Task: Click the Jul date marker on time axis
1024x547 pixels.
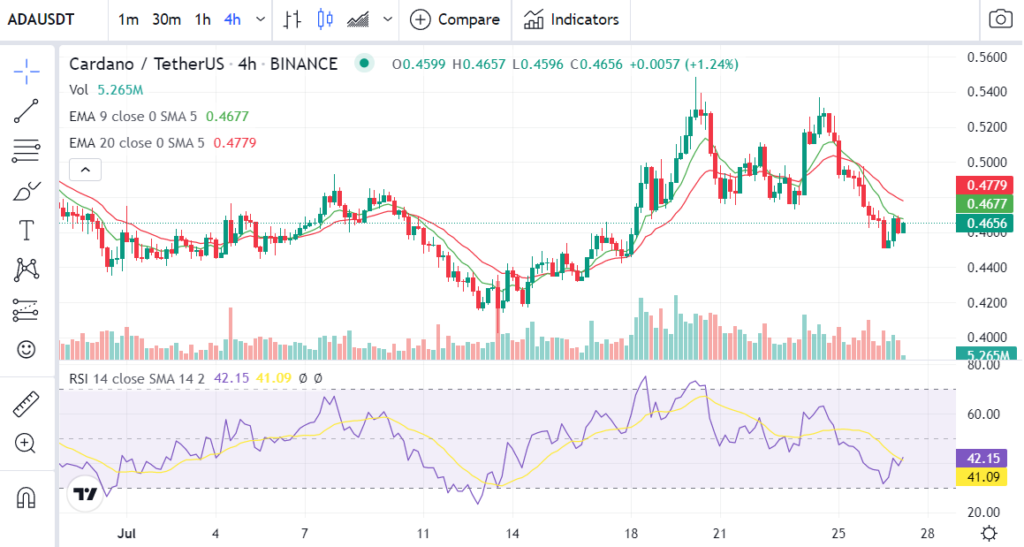Action: tap(127, 533)
